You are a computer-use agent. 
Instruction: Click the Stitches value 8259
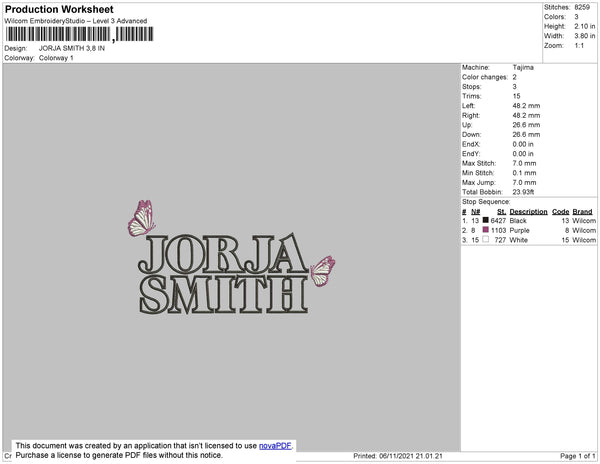[x=582, y=7]
